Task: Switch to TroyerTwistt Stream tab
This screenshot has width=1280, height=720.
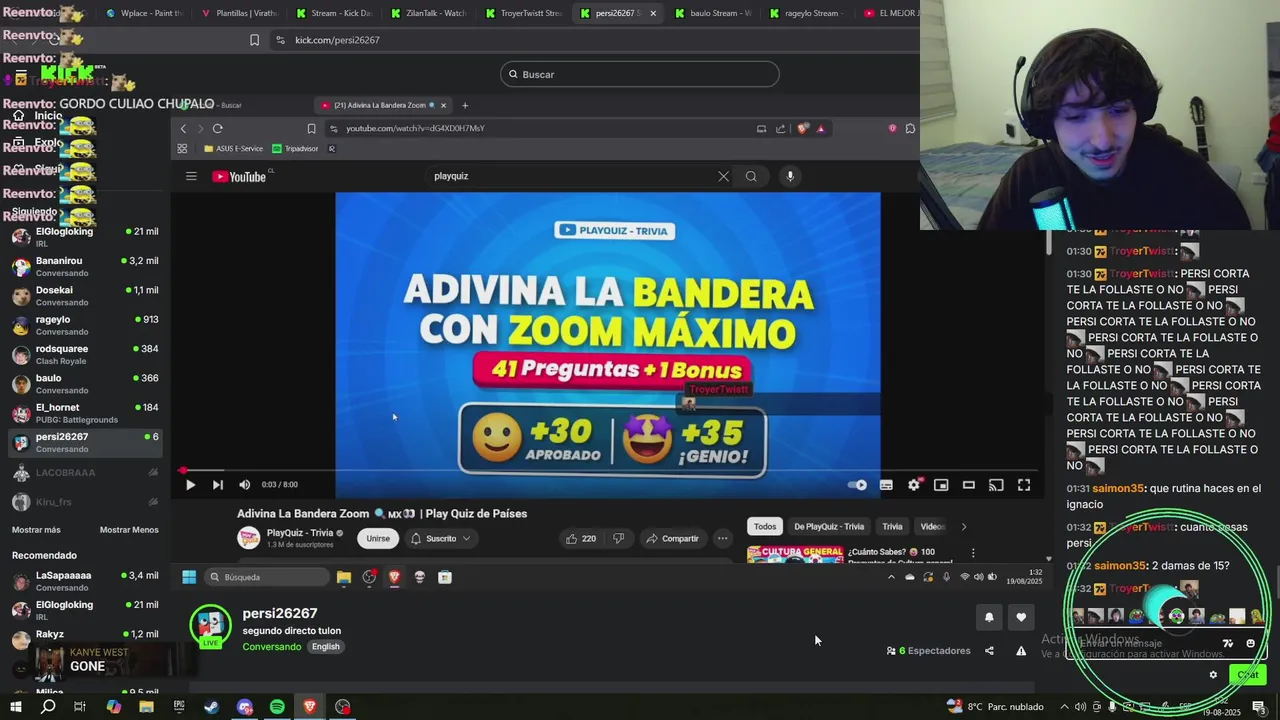Action: click(524, 13)
